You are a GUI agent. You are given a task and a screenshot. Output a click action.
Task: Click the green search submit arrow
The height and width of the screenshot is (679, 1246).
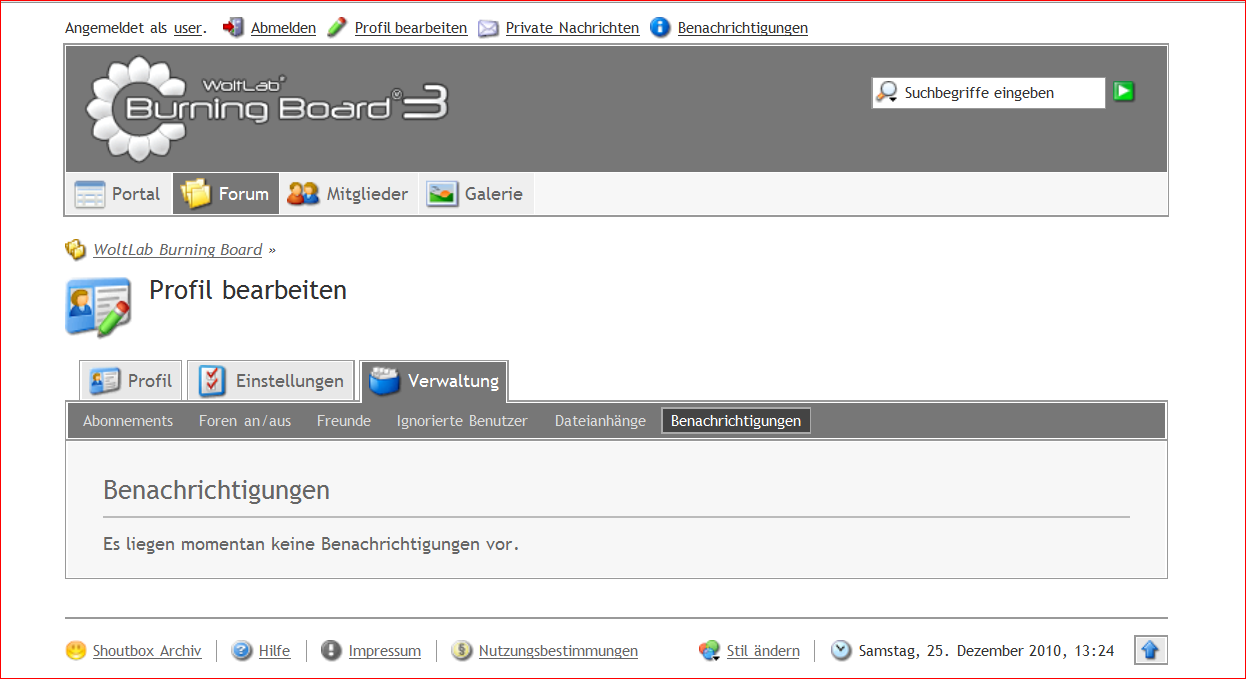click(x=1124, y=92)
